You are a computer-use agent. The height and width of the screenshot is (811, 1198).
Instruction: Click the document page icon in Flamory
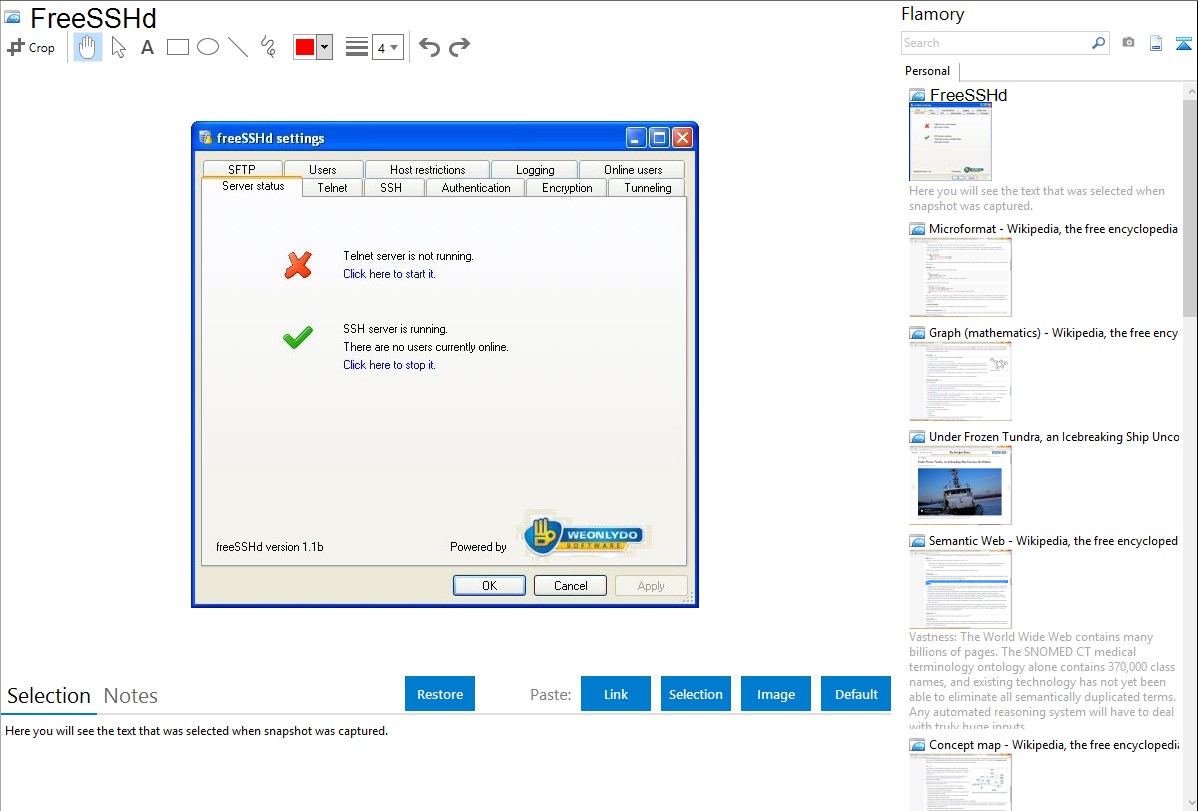coord(1156,43)
